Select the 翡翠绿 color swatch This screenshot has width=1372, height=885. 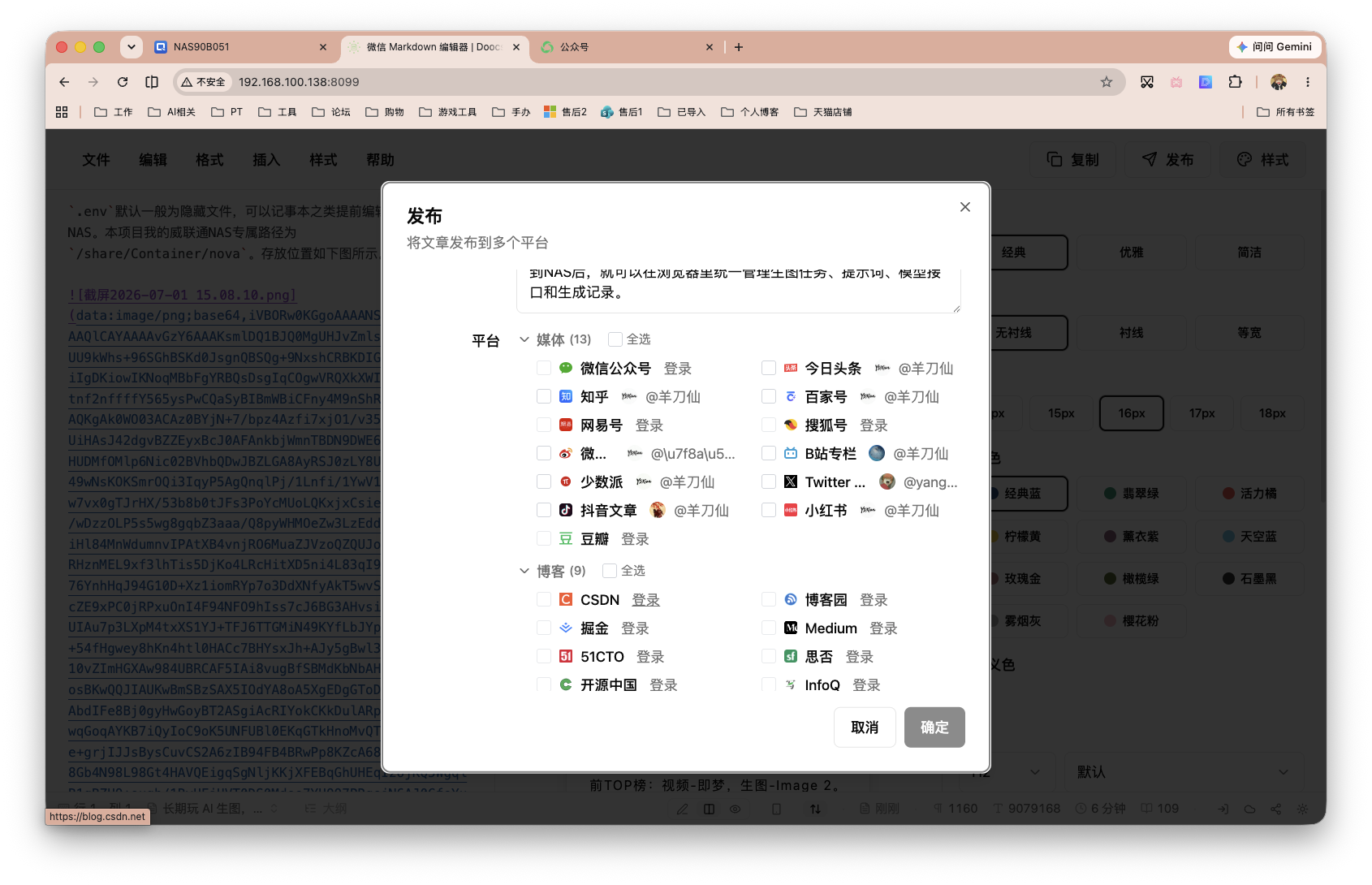(1132, 494)
